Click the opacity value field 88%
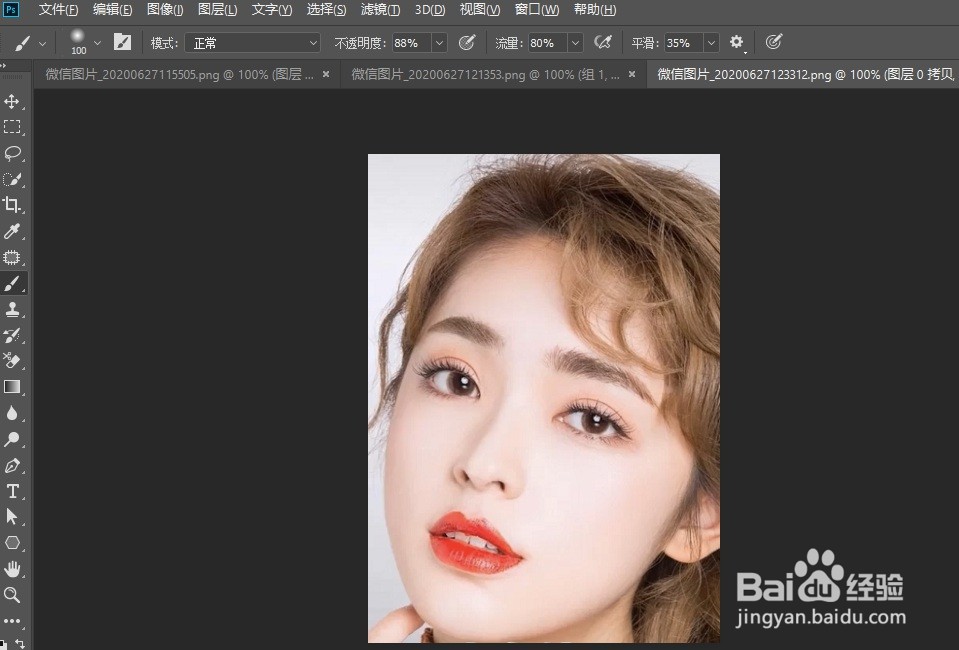 (412, 43)
